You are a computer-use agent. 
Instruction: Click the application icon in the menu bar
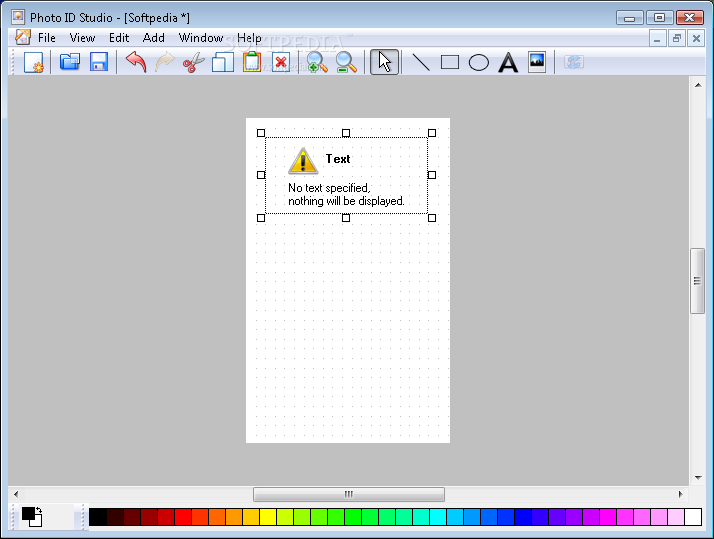[x=22, y=37]
